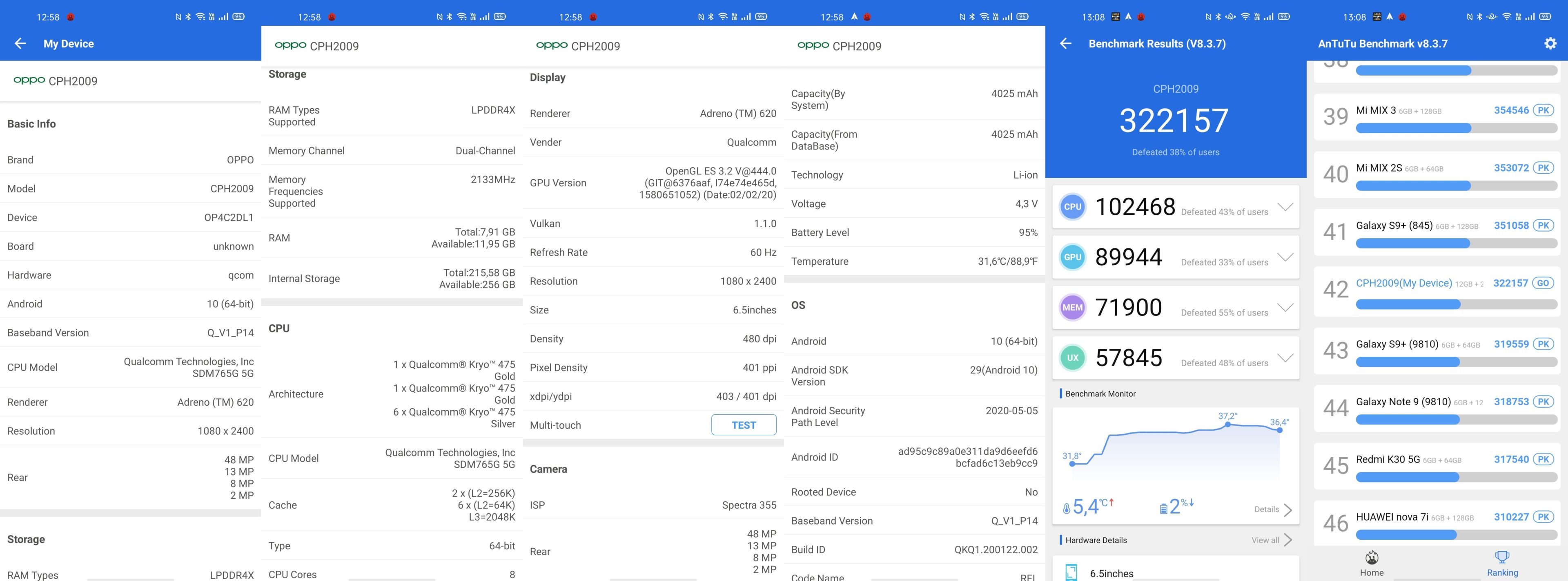This screenshot has width=1568, height=581.
Task: Select the Brand OPPO row
Action: pyautogui.click(x=130, y=160)
